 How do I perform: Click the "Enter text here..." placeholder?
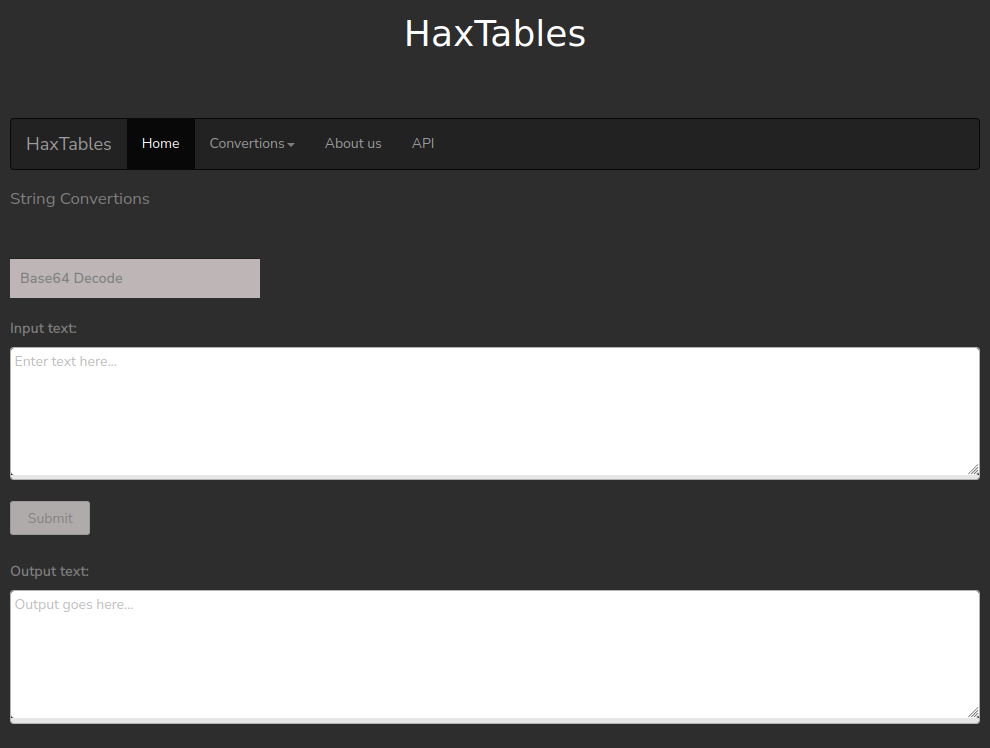click(66, 362)
